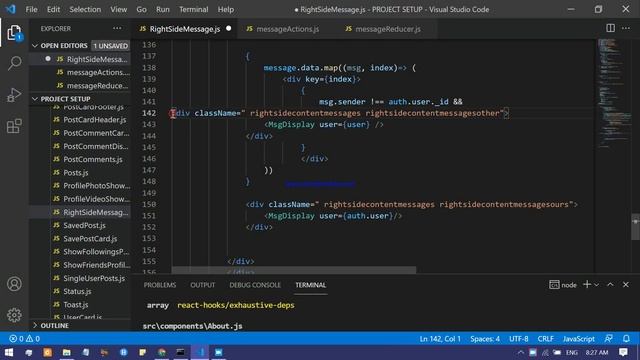Click the split editor right icon
This screenshot has height=360, width=640.
click(610, 28)
